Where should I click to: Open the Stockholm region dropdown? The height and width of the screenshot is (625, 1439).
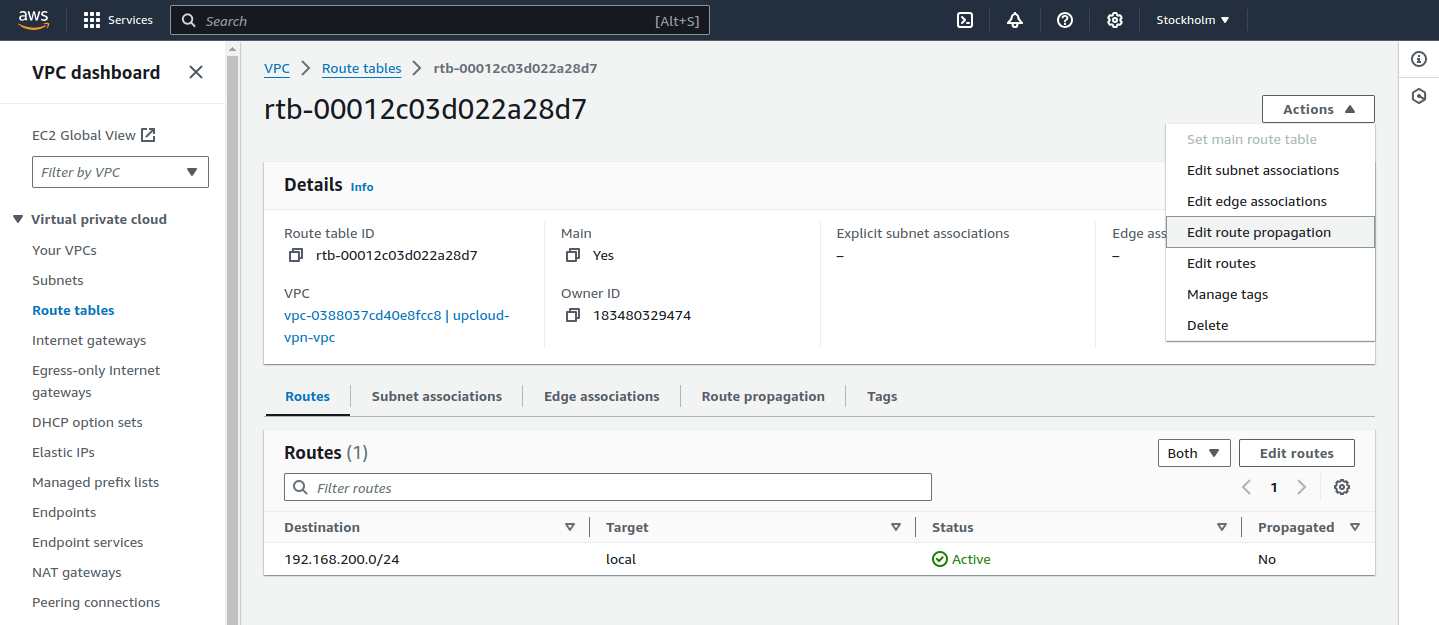(1193, 20)
